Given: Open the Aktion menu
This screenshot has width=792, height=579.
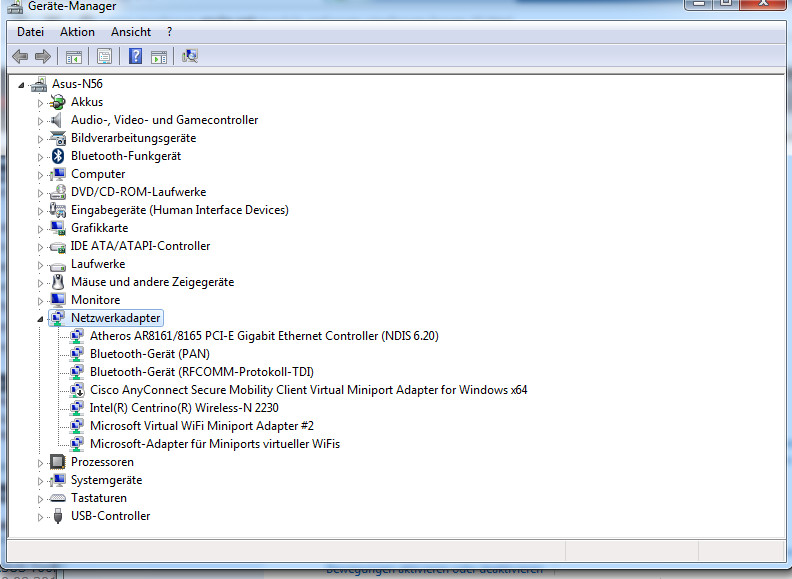Looking at the screenshot, I should point(77,32).
